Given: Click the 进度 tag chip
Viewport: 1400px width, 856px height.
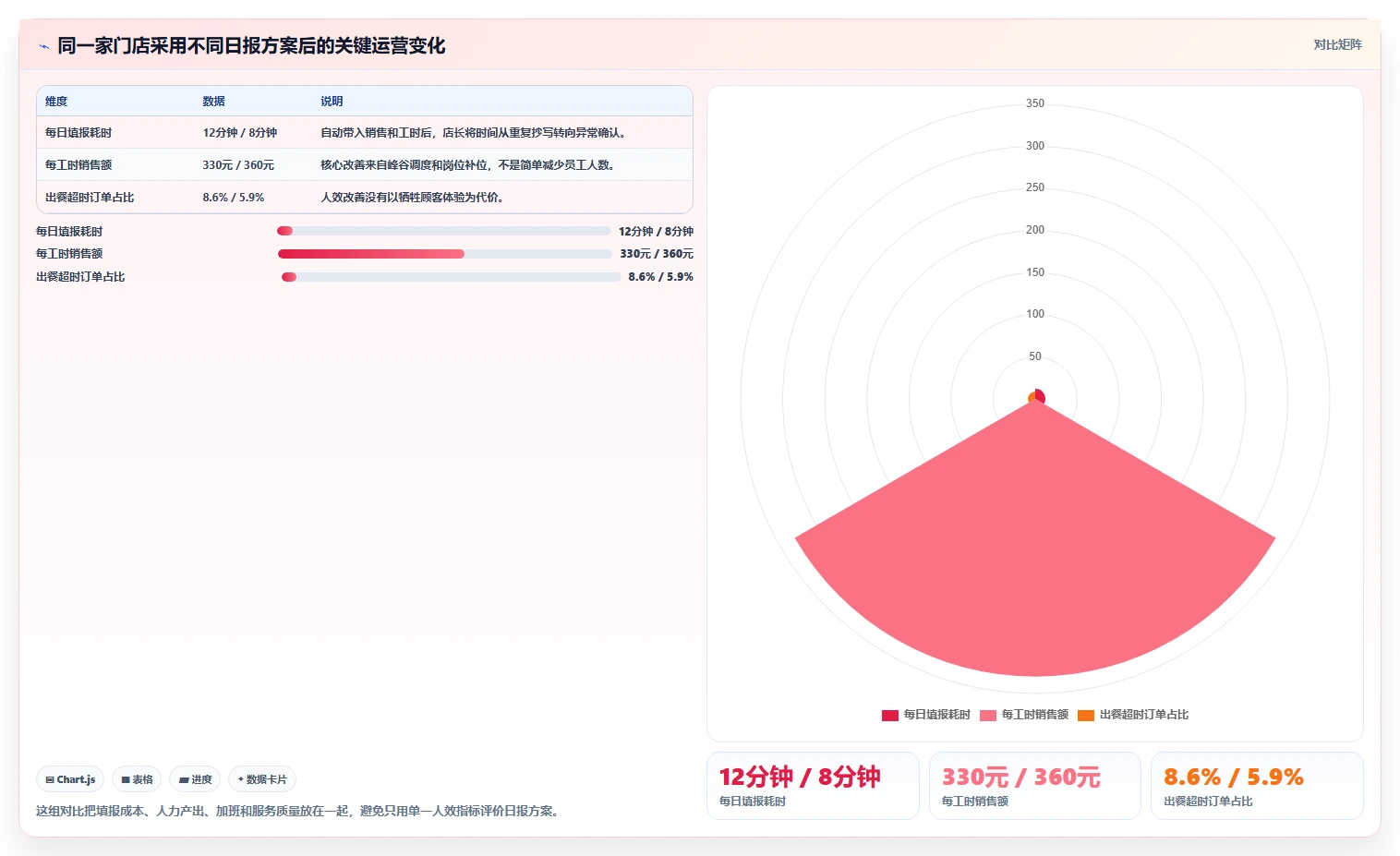Looking at the screenshot, I should pos(195,779).
